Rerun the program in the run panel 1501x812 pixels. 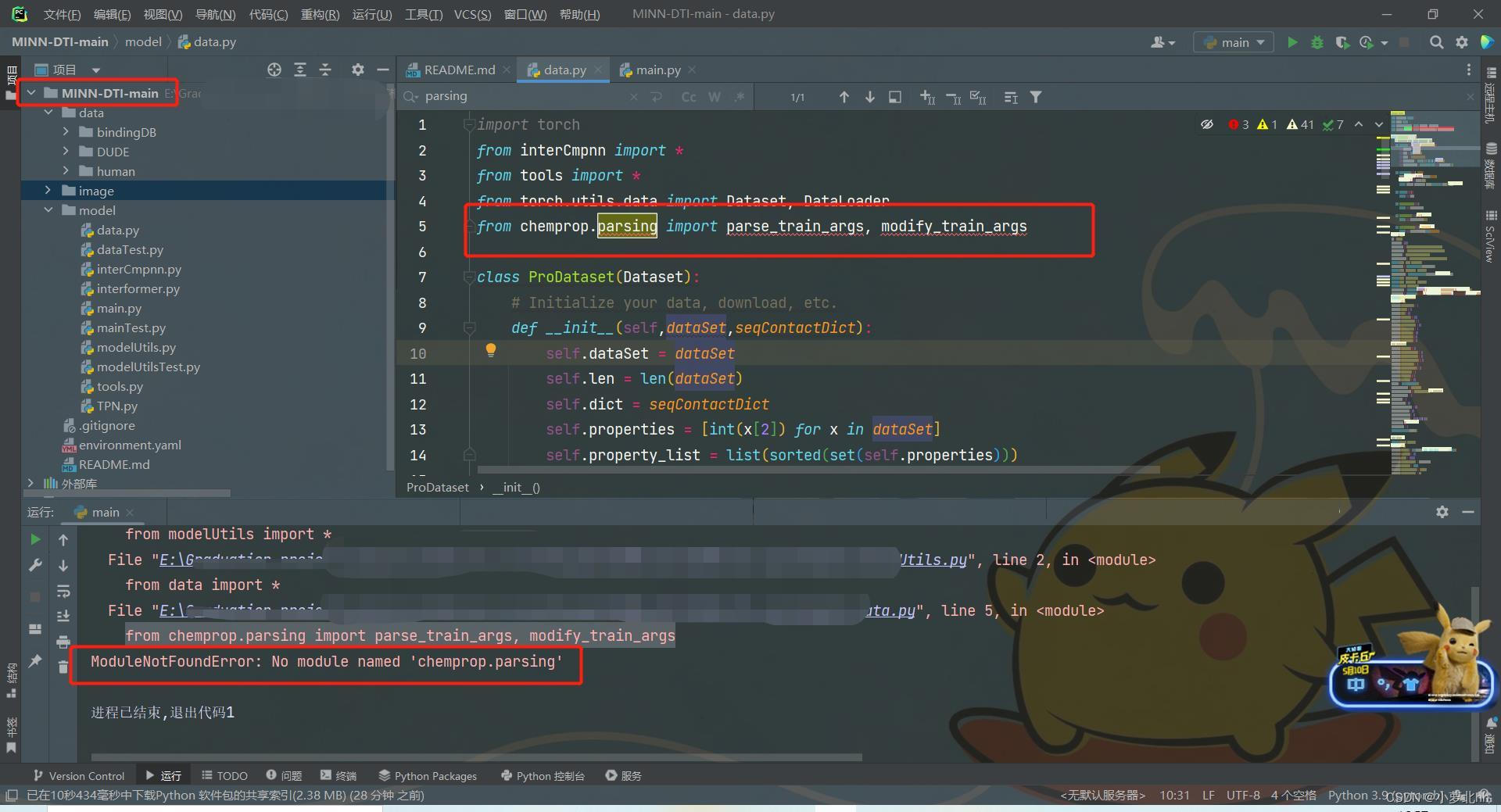click(34, 538)
